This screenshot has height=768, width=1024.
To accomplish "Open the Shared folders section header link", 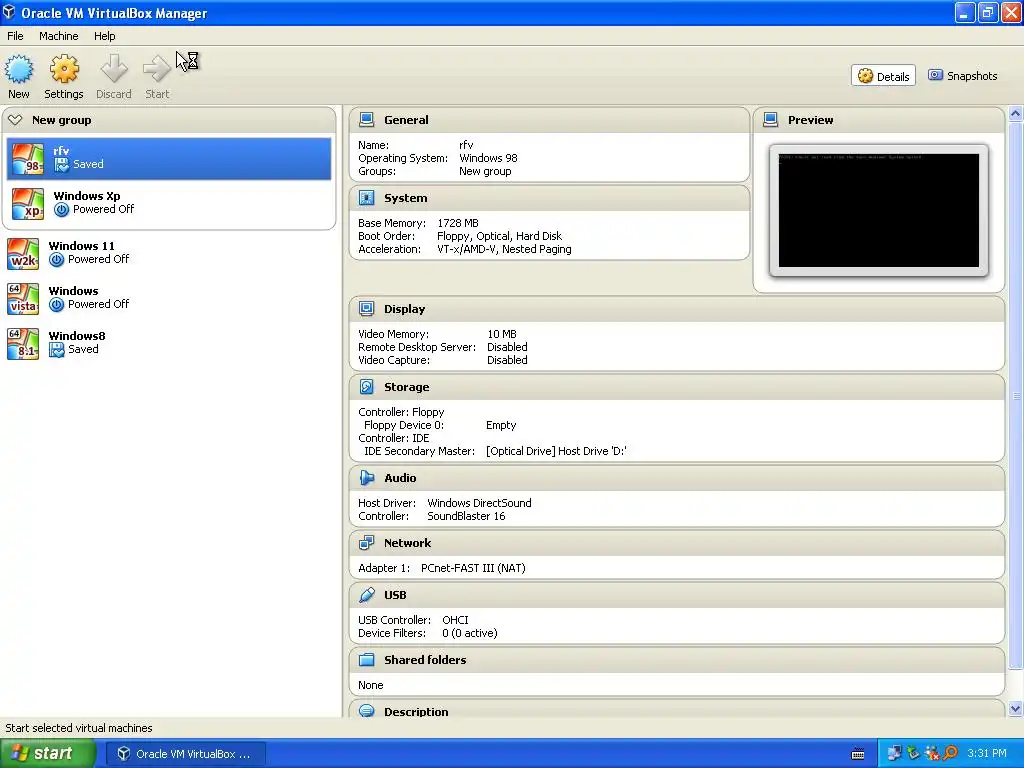I will pyautogui.click(x=425, y=660).
